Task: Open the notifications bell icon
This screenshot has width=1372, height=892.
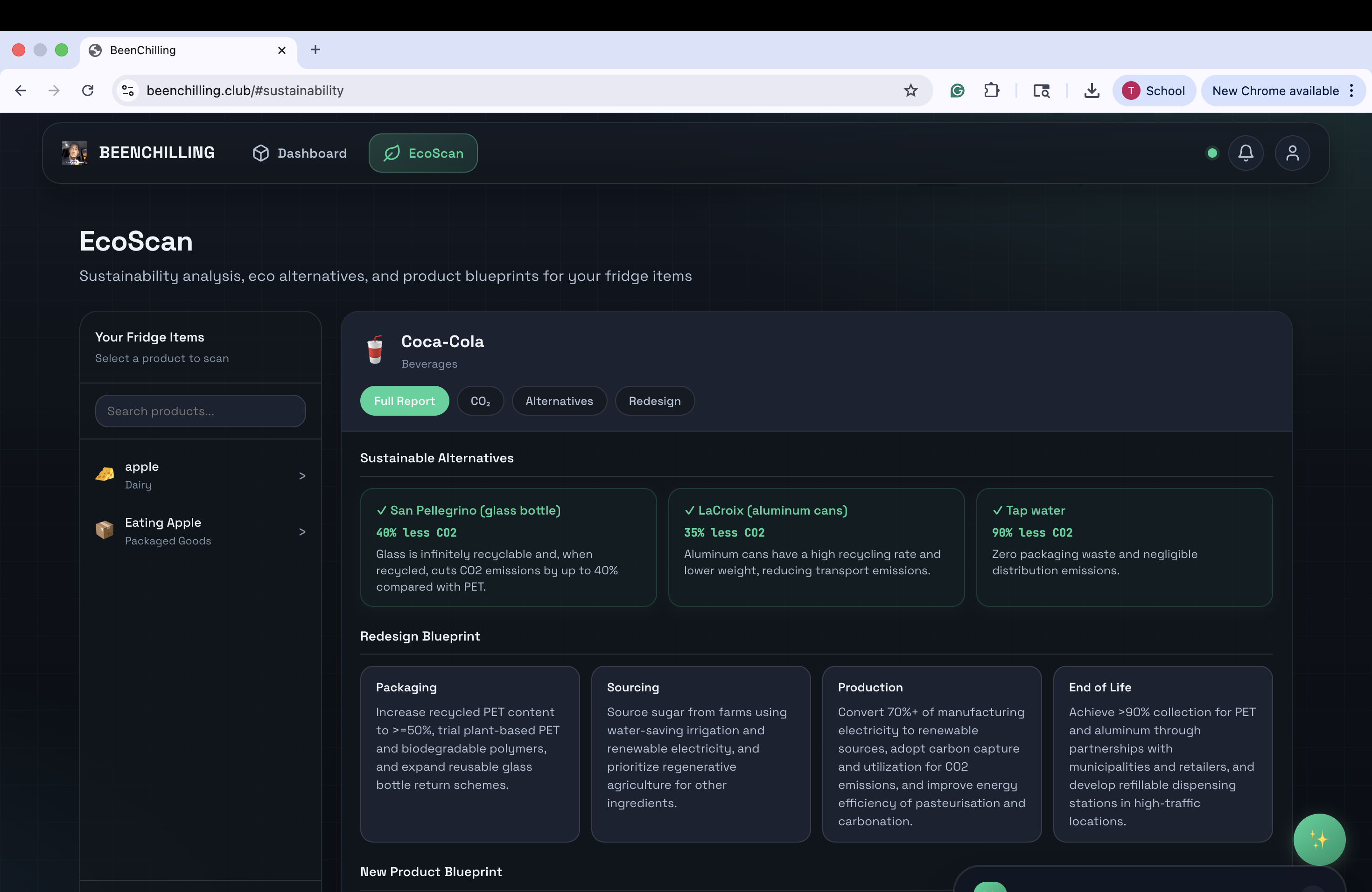Action: (x=1245, y=153)
